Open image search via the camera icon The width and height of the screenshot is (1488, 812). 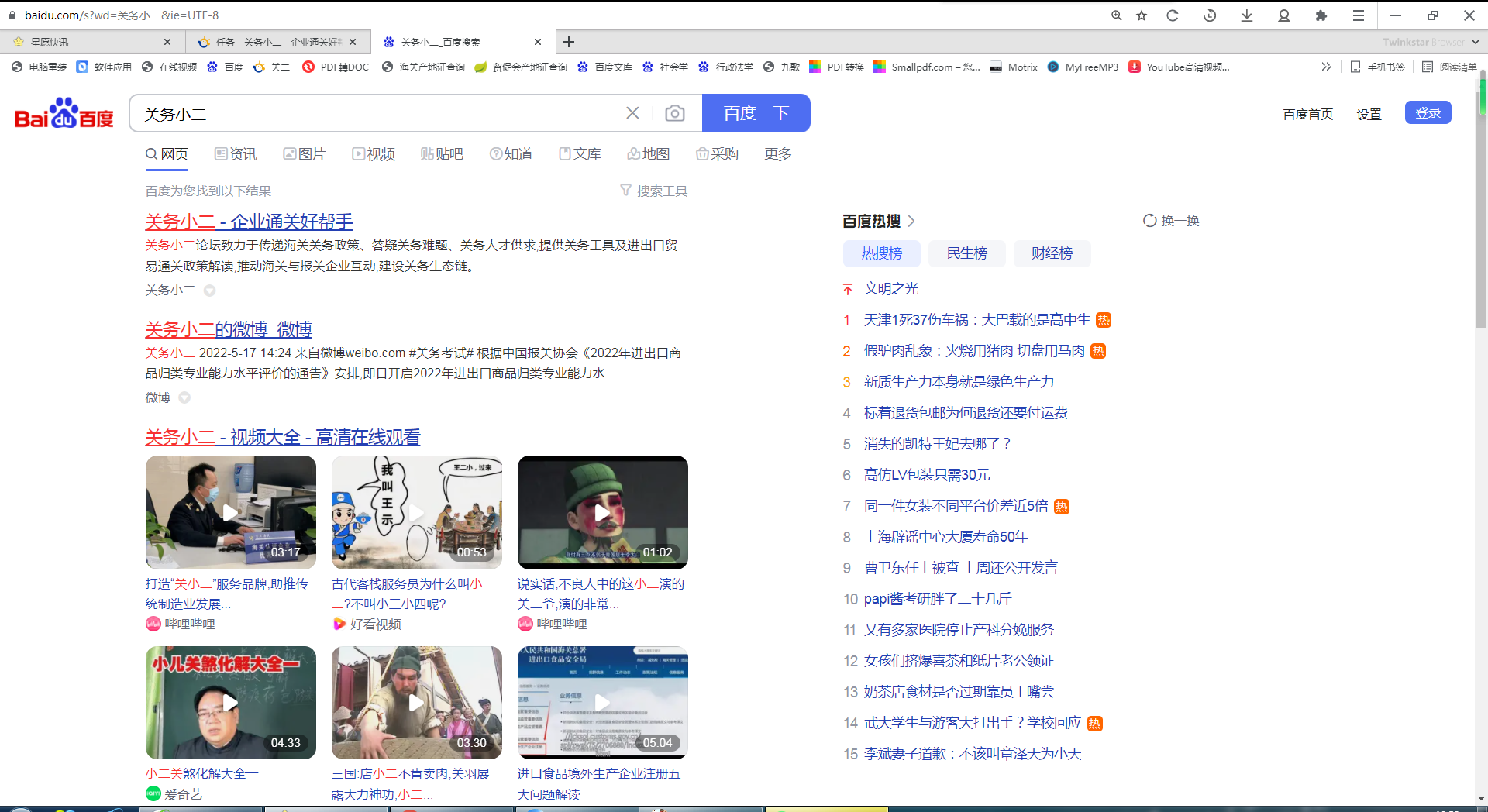tap(675, 114)
